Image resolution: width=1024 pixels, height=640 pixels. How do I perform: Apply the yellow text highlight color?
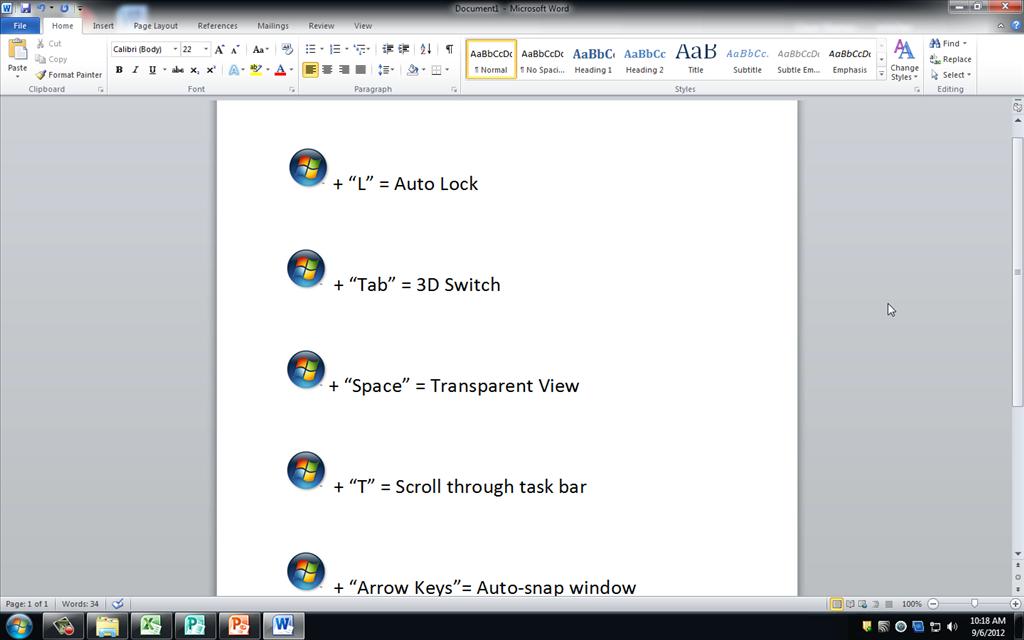(x=255, y=70)
